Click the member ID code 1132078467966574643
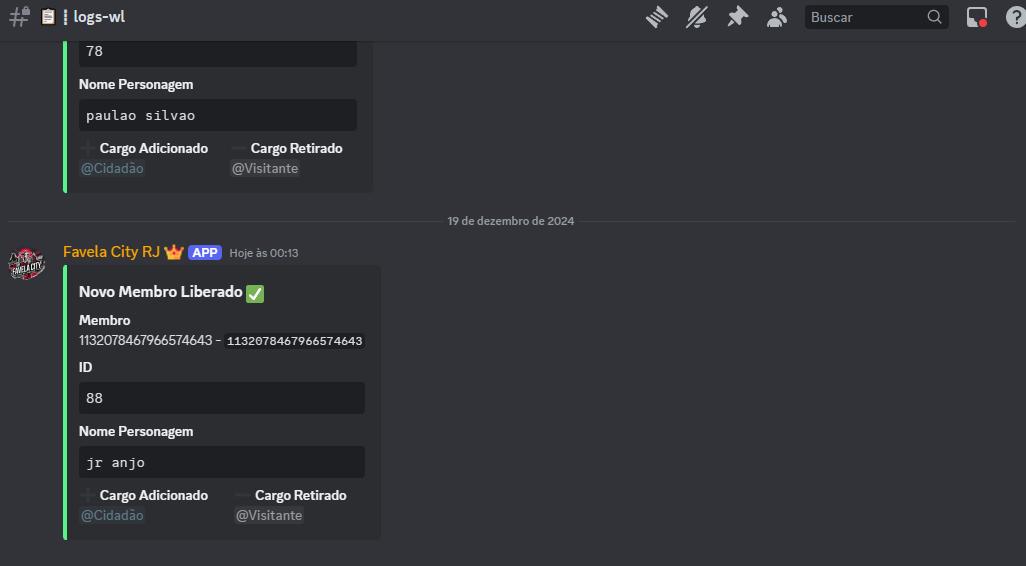 [x=294, y=341]
